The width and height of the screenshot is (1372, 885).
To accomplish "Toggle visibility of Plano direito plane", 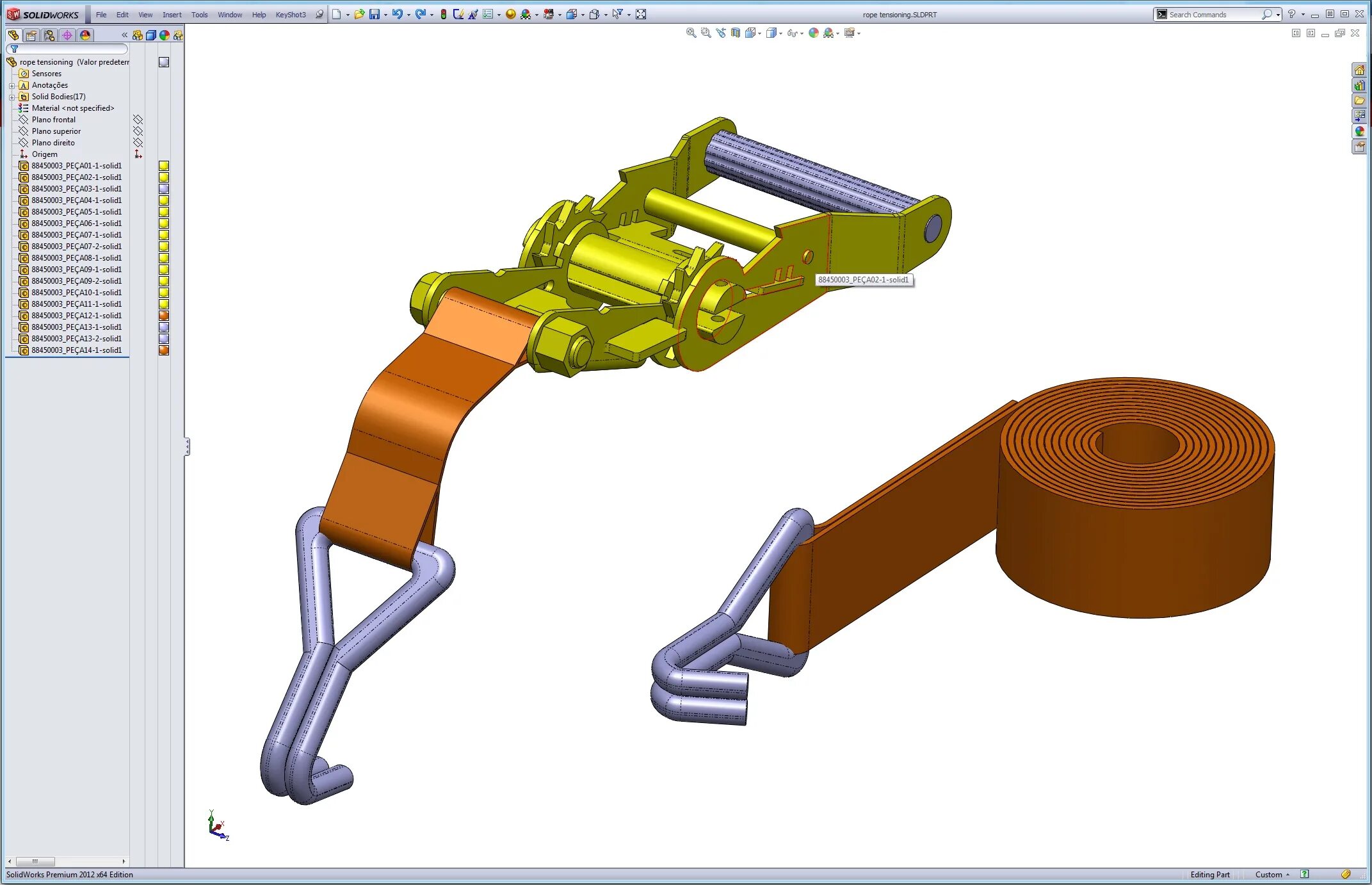I will point(138,143).
